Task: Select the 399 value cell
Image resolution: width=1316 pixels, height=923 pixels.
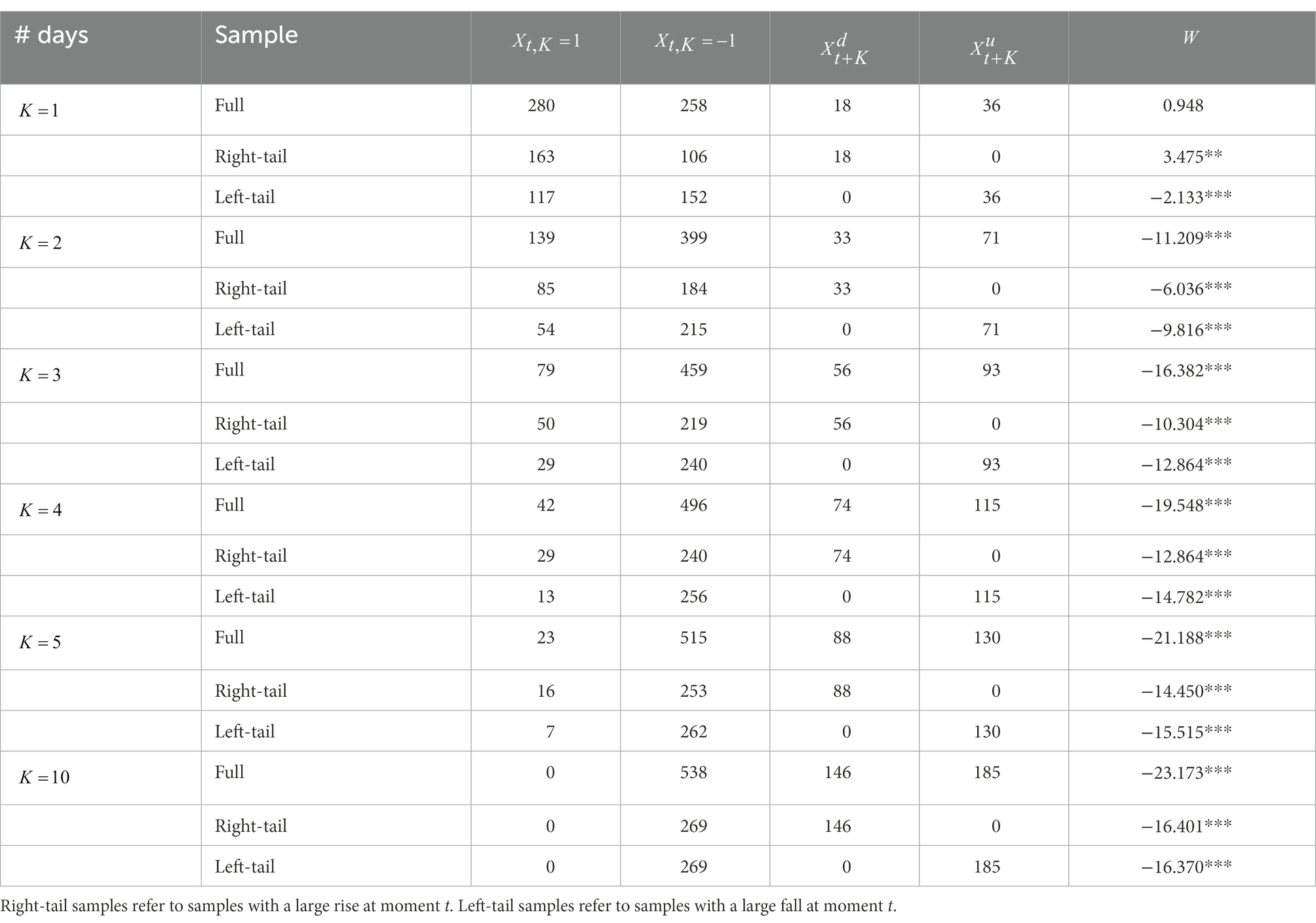Action: click(x=693, y=238)
